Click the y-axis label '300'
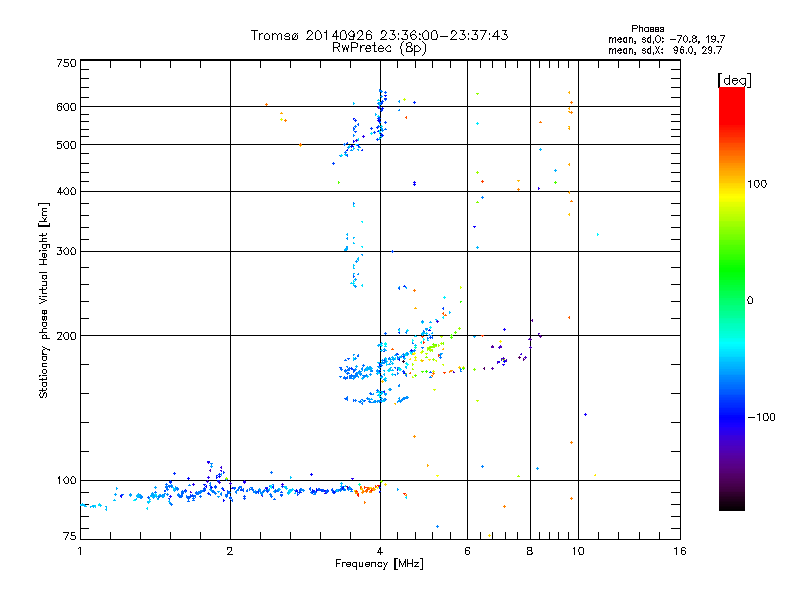 coord(66,251)
